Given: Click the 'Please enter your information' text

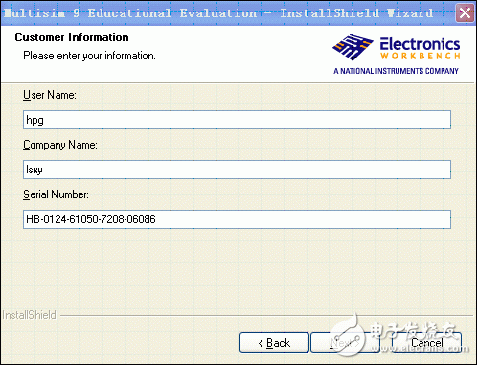Looking at the screenshot, I should coord(89,55).
